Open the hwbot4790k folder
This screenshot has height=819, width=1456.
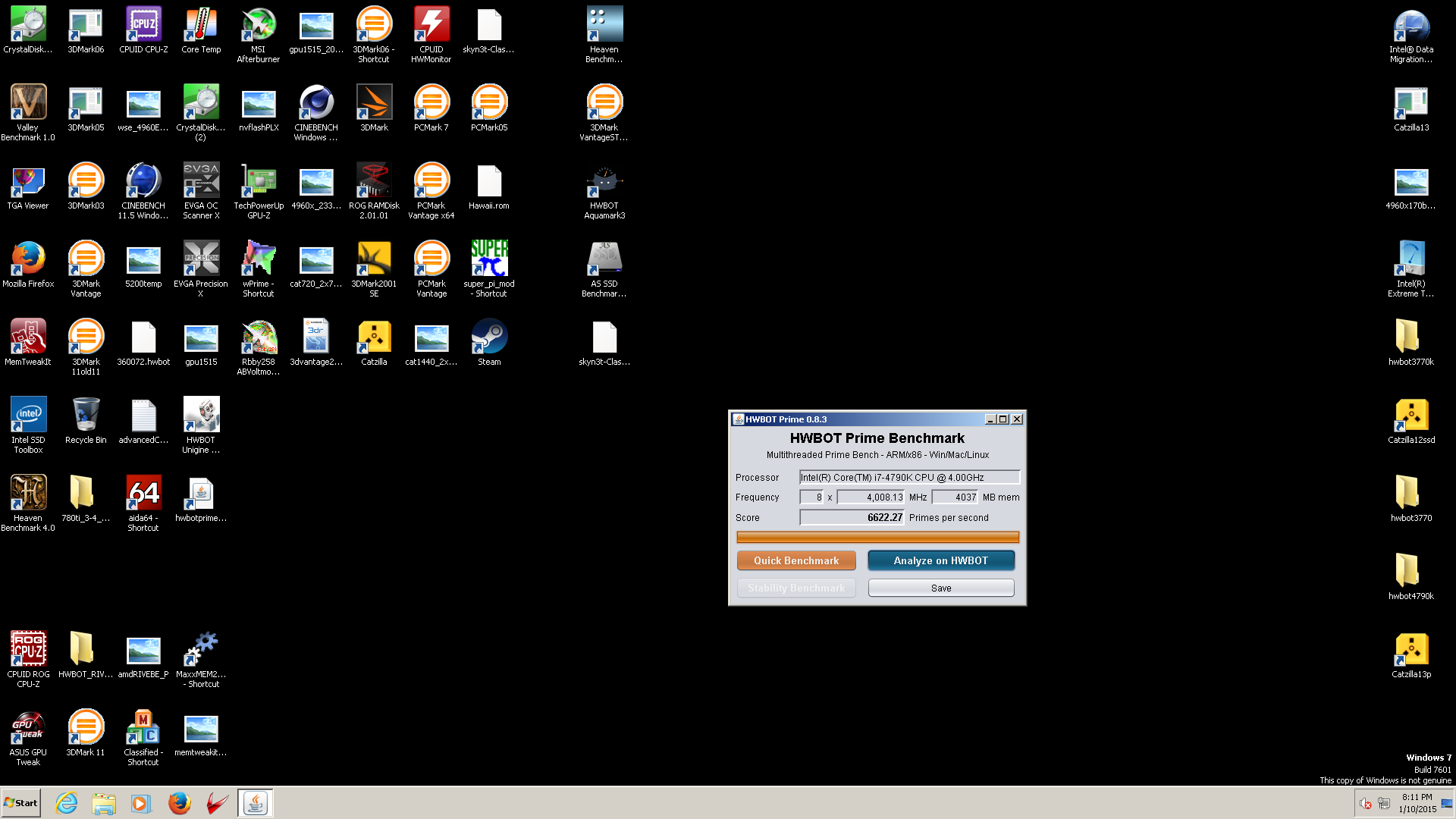[x=1411, y=577]
